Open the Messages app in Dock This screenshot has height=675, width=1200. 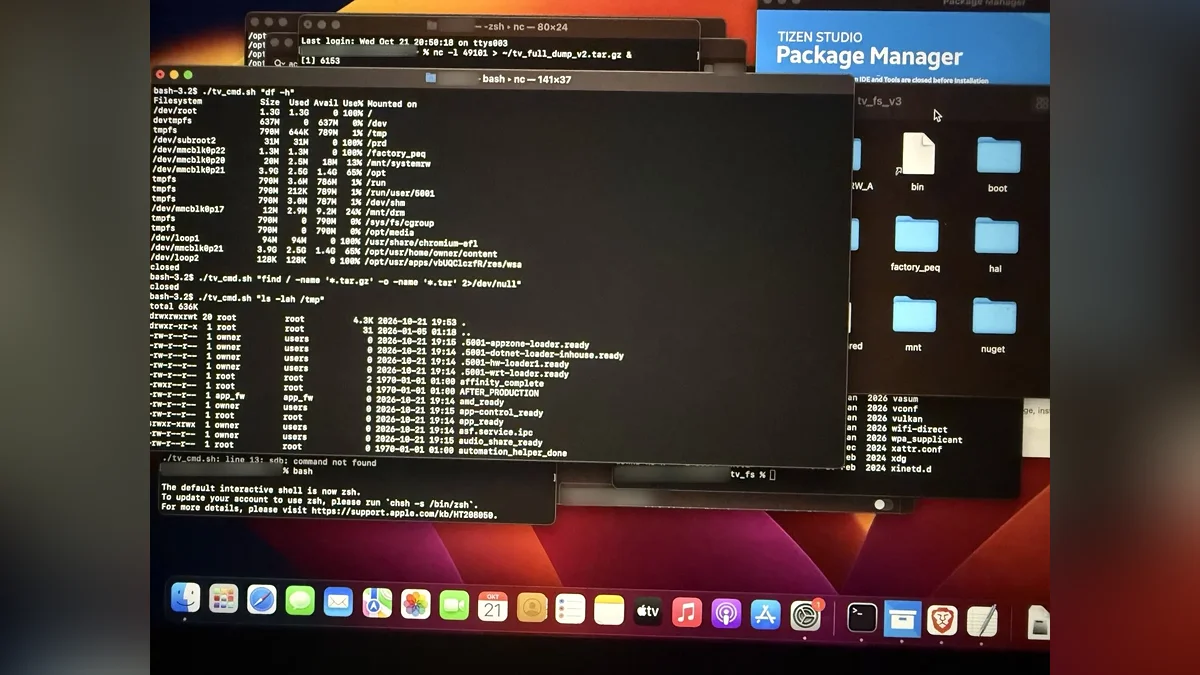point(300,600)
